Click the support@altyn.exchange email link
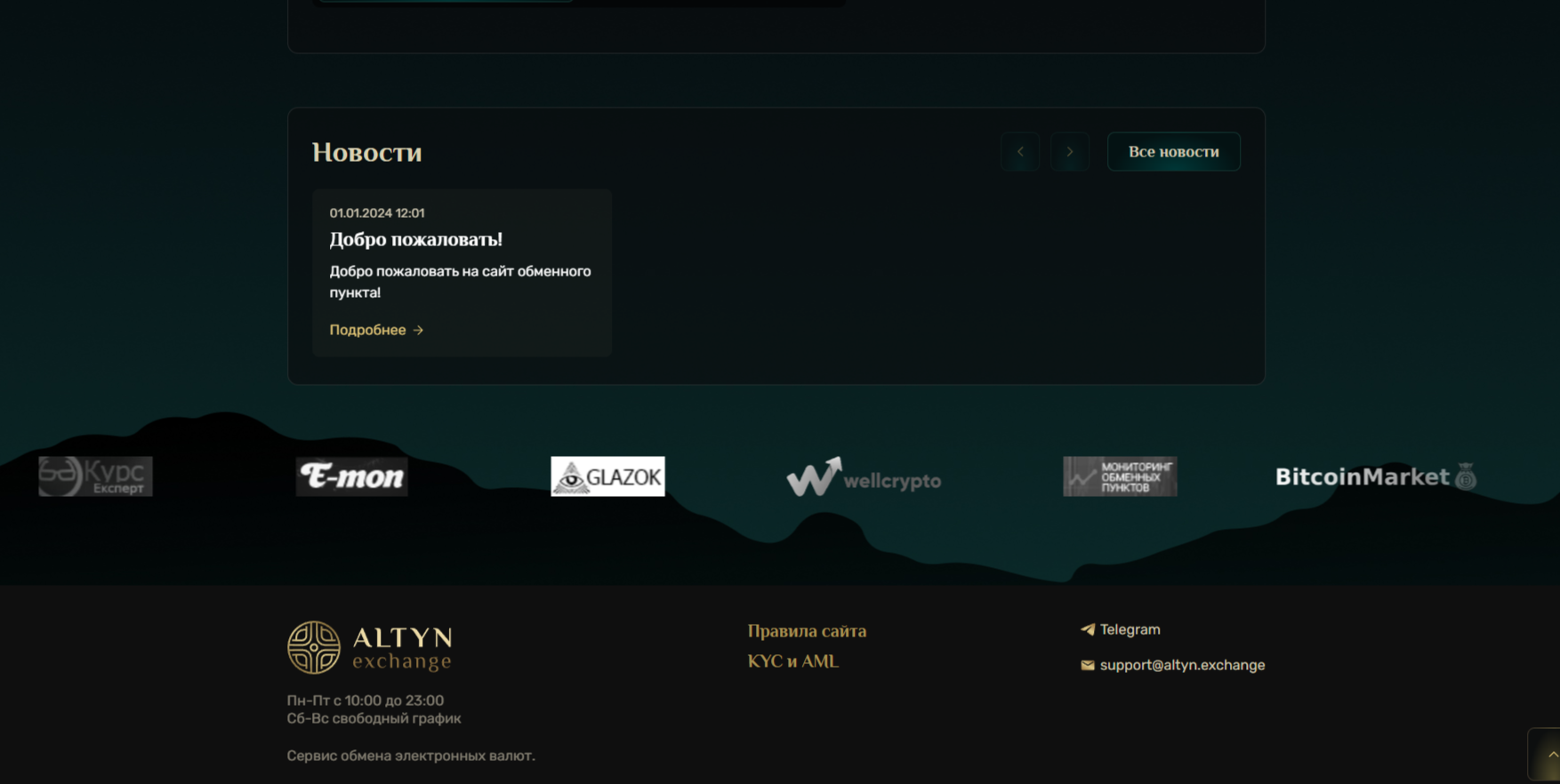 (1182, 665)
